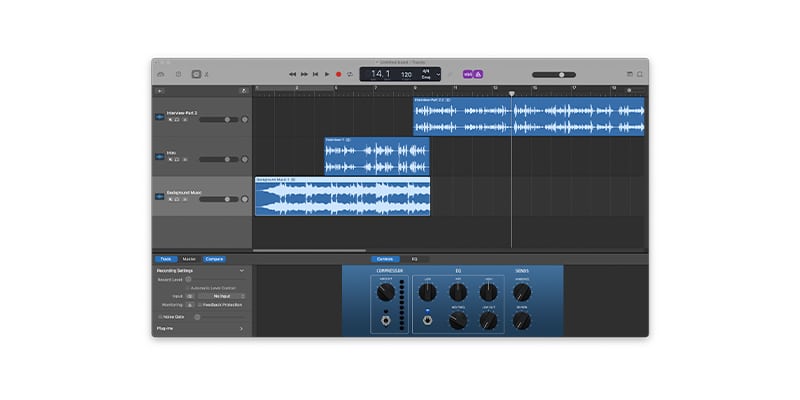Open the Library icon in toolbar
800x400 pixels.
point(161,74)
